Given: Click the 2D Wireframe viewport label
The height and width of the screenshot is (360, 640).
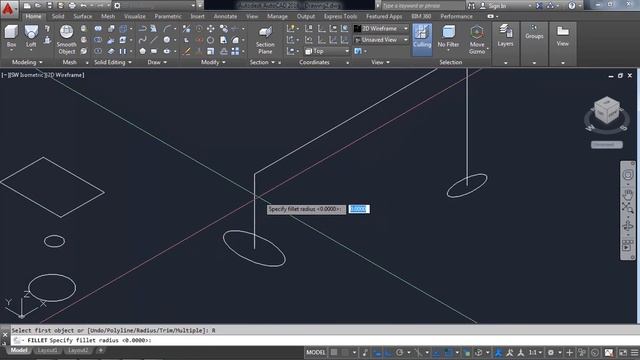Looking at the screenshot, I should pos(64,75).
